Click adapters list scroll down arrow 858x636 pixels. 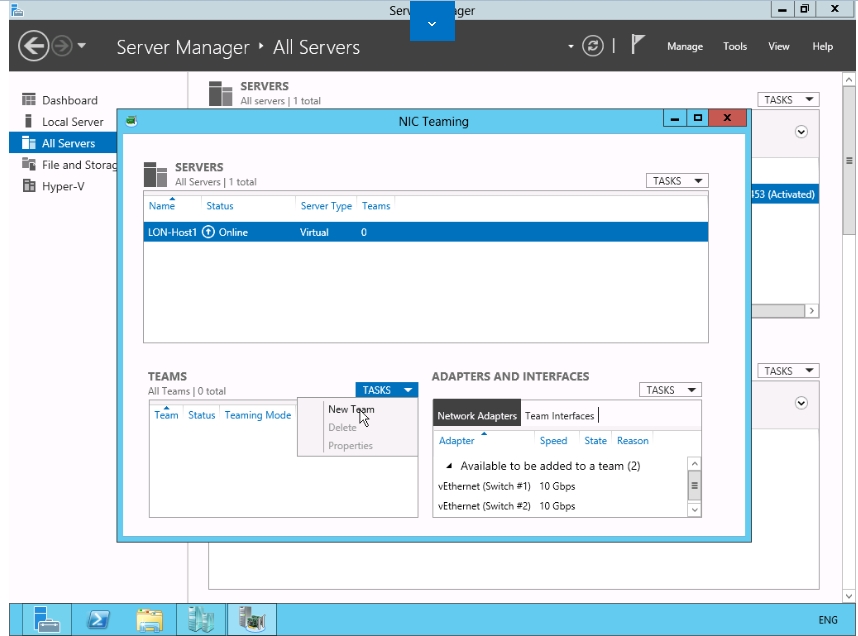click(694, 510)
